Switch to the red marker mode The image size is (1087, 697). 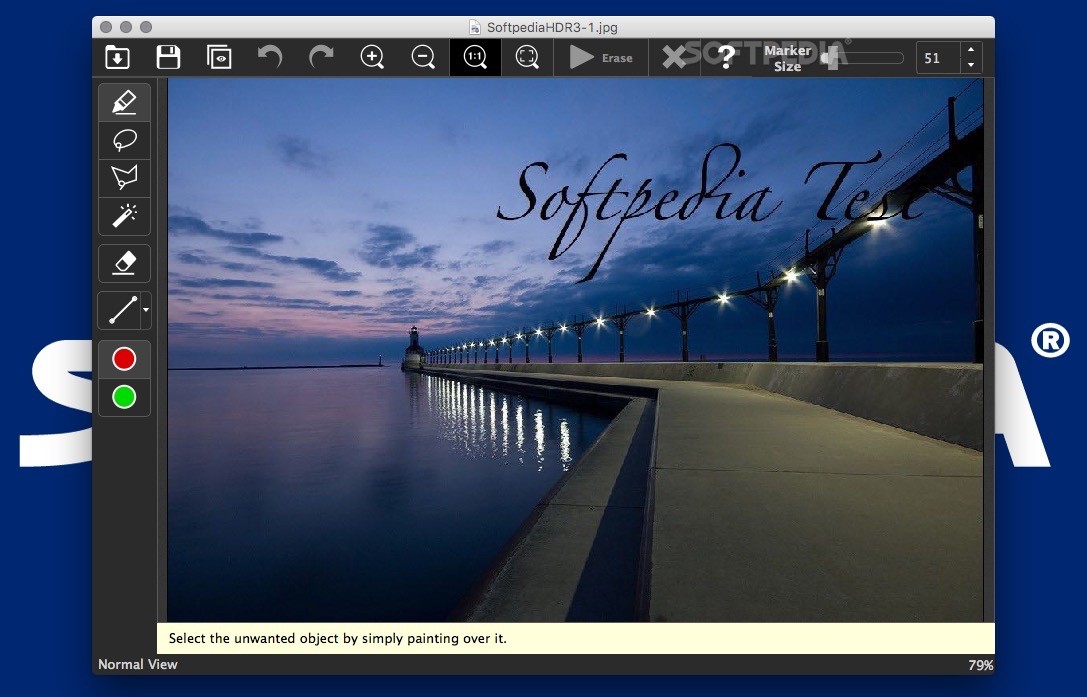pos(124,358)
